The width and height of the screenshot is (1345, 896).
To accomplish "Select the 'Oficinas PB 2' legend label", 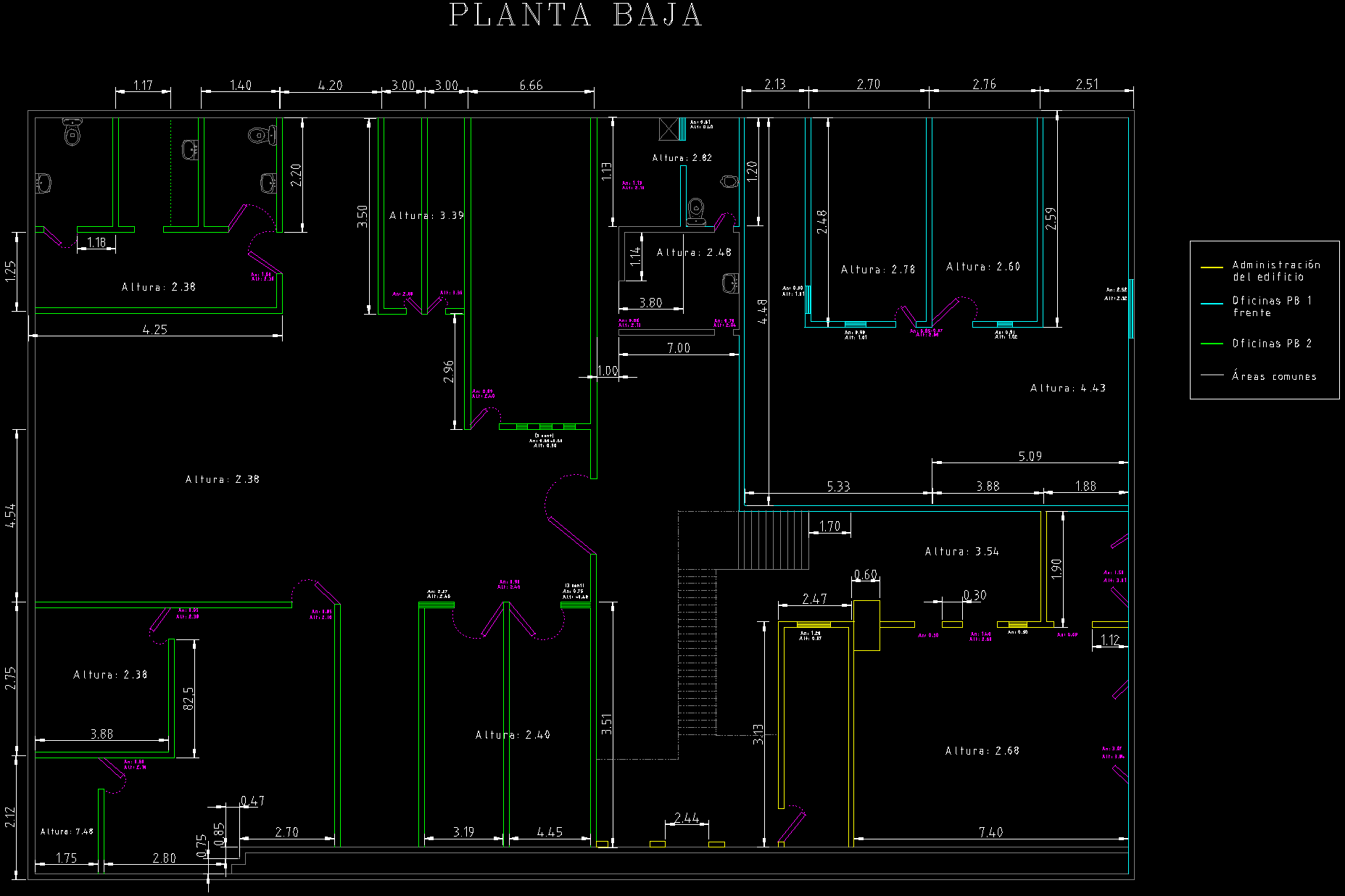I will click(1272, 343).
